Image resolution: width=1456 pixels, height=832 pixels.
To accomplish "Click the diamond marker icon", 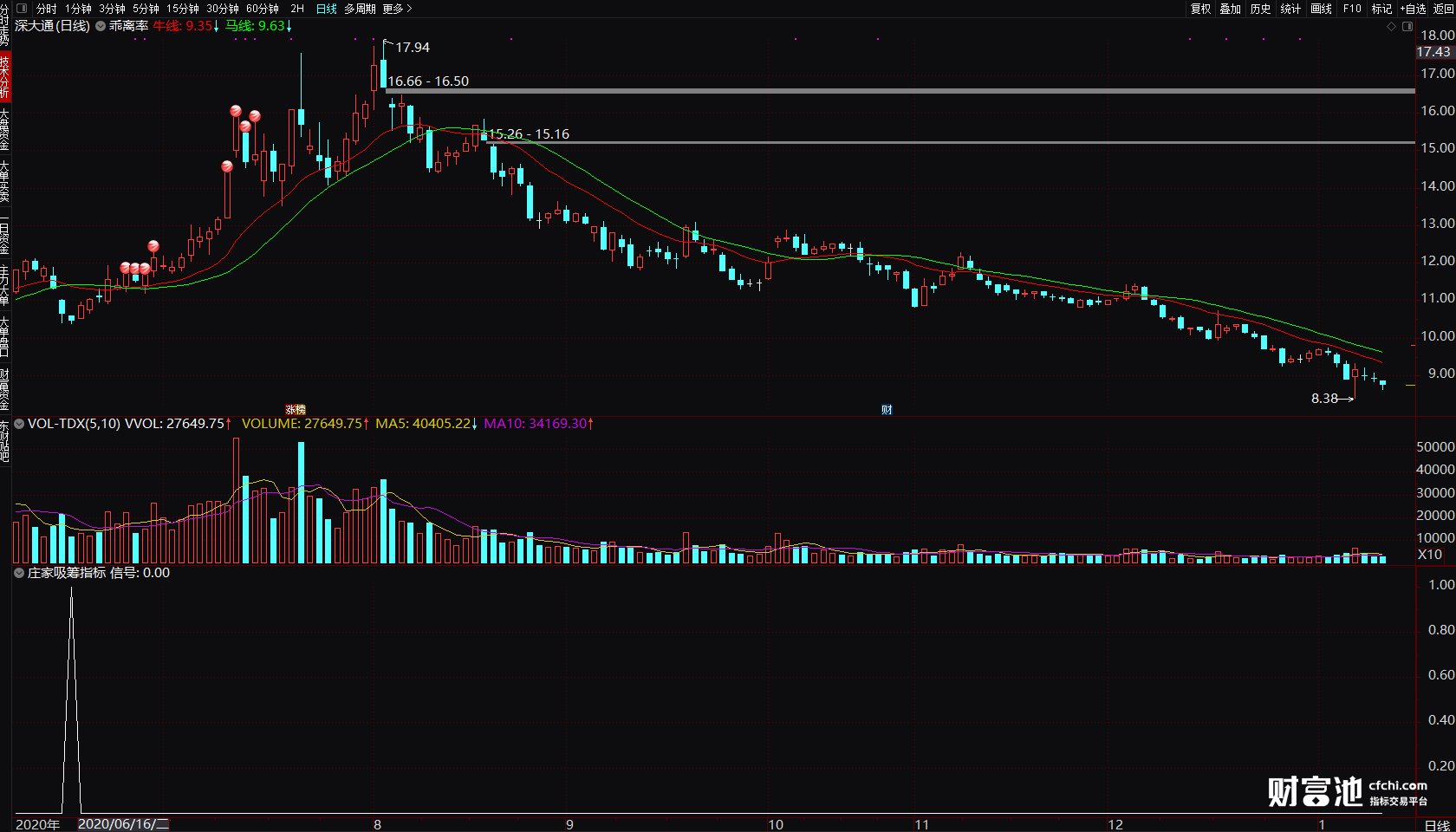I will tap(1392, 27).
